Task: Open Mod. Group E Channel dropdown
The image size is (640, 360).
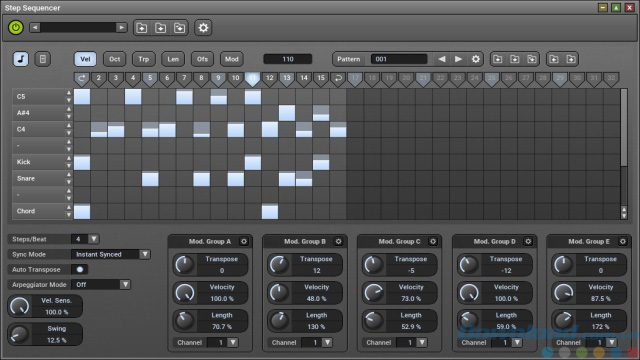Action: tap(611, 342)
